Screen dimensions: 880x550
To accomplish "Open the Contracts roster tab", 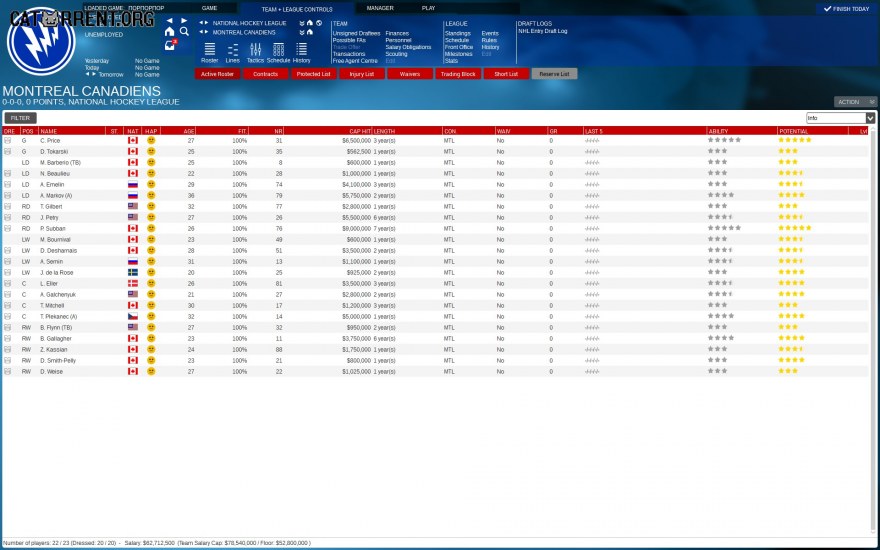I will coord(265,74).
